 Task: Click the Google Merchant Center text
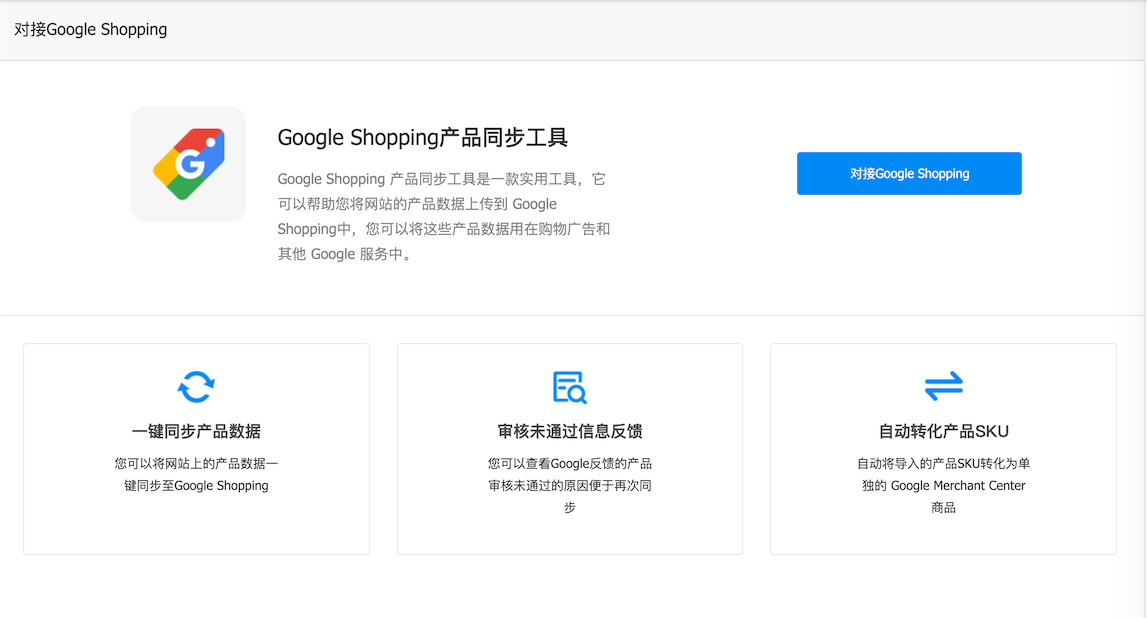(957, 485)
